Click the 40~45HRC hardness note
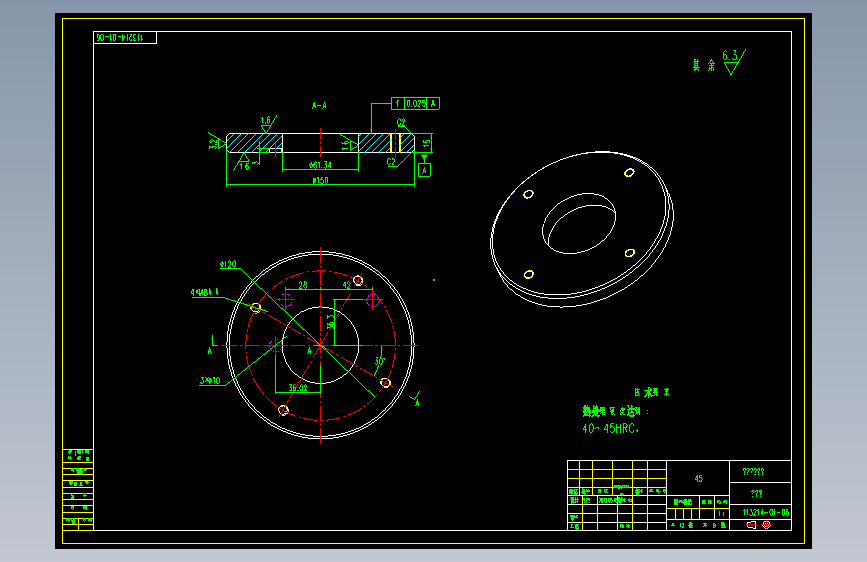Image resolution: width=867 pixels, height=562 pixels. pos(610,429)
